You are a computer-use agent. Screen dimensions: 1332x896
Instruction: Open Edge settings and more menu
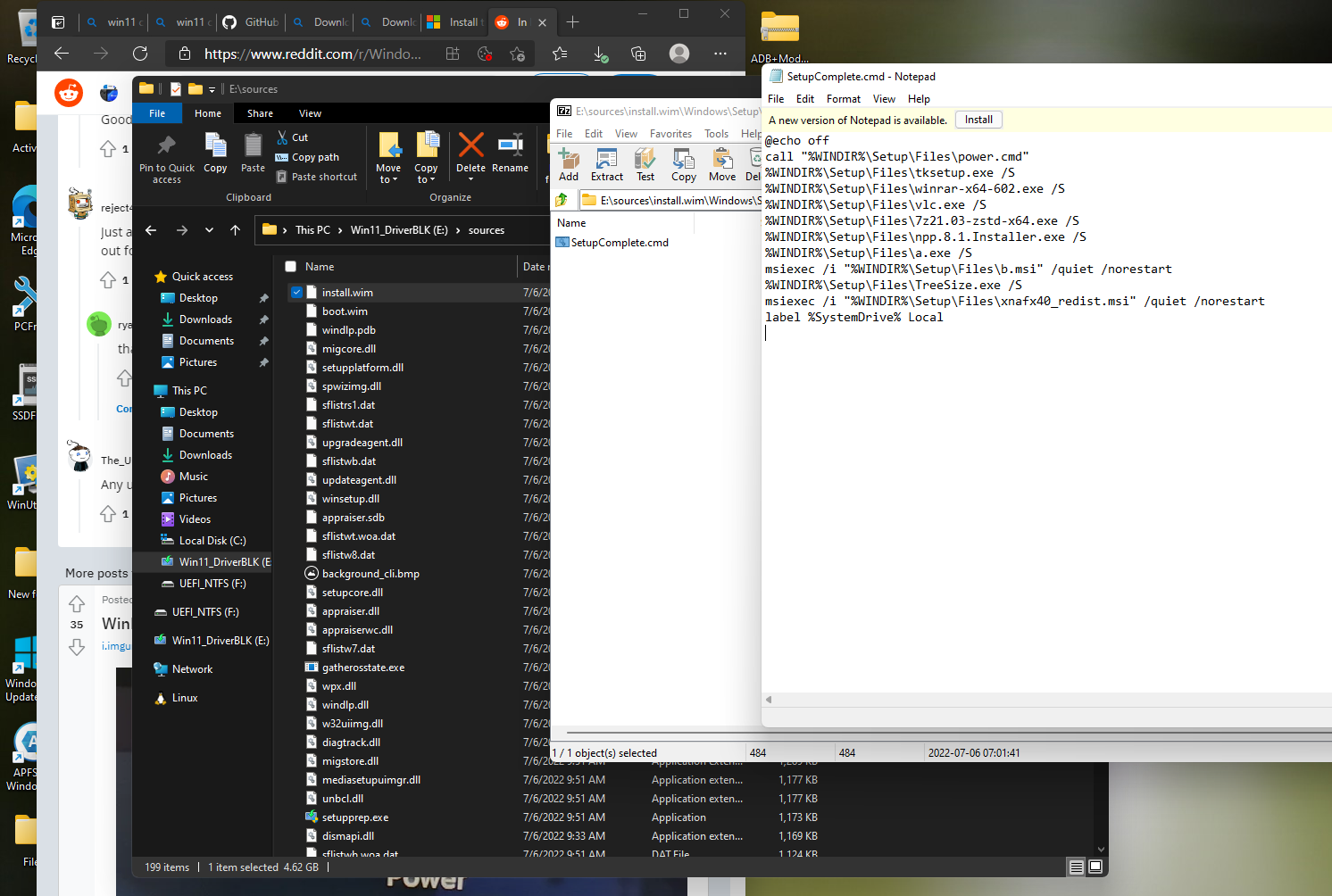[720, 54]
